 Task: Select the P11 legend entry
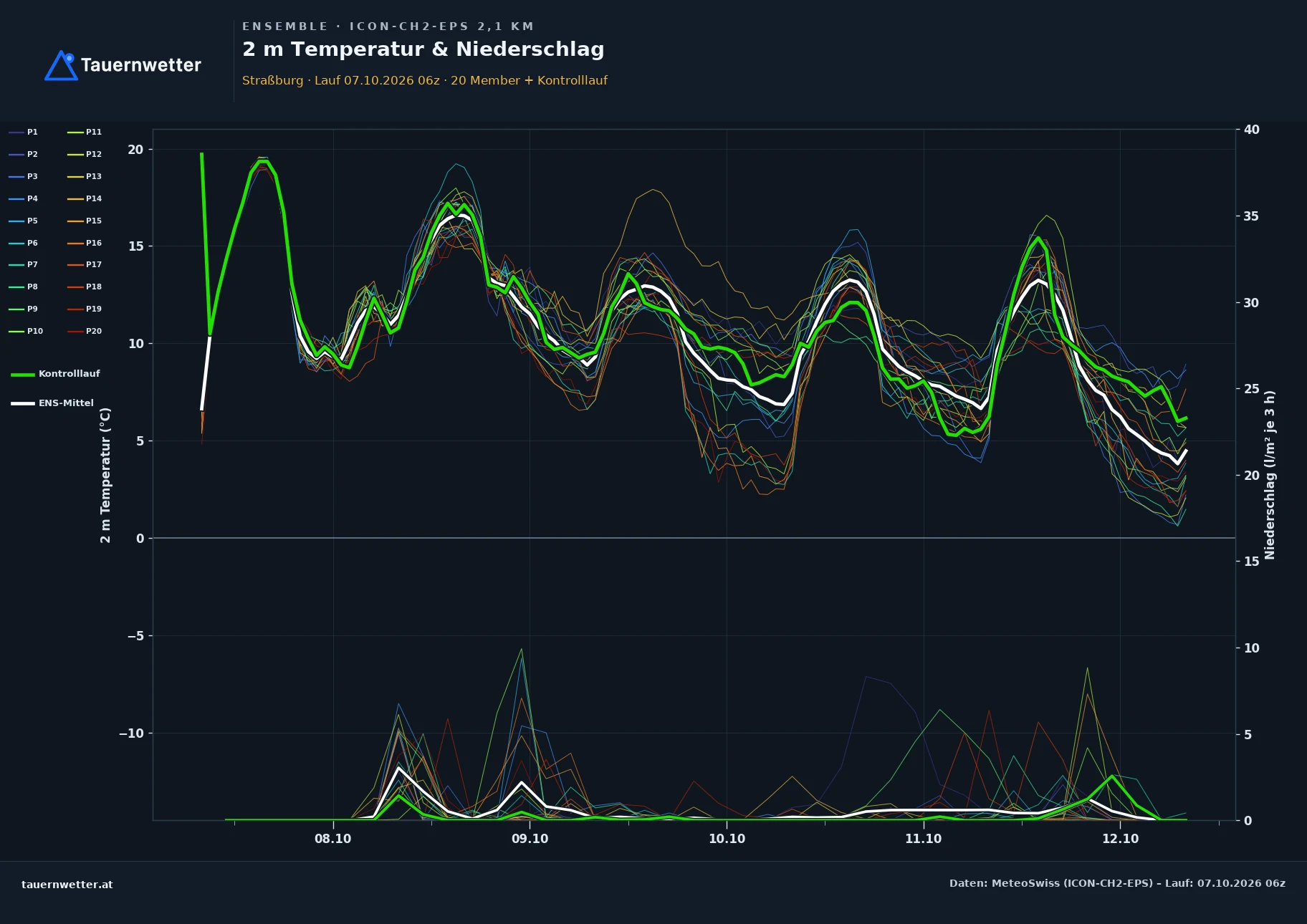click(85, 132)
